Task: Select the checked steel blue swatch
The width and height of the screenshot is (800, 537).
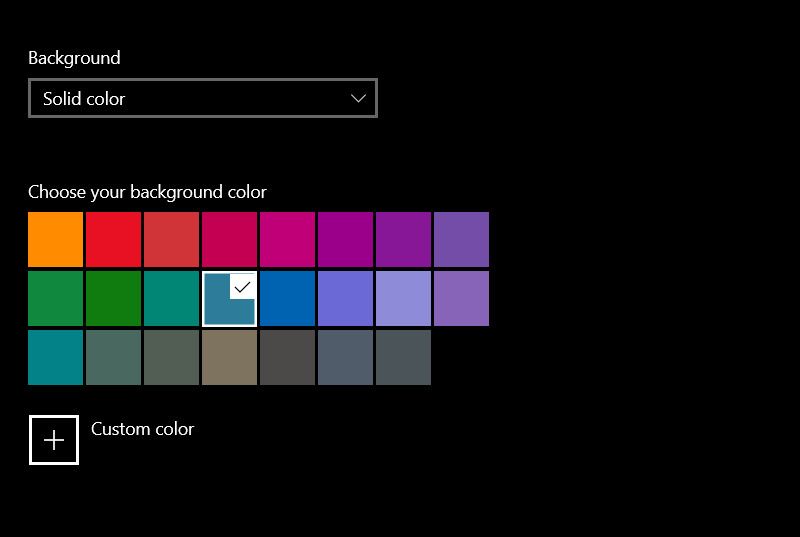Action: click(229, 298)
